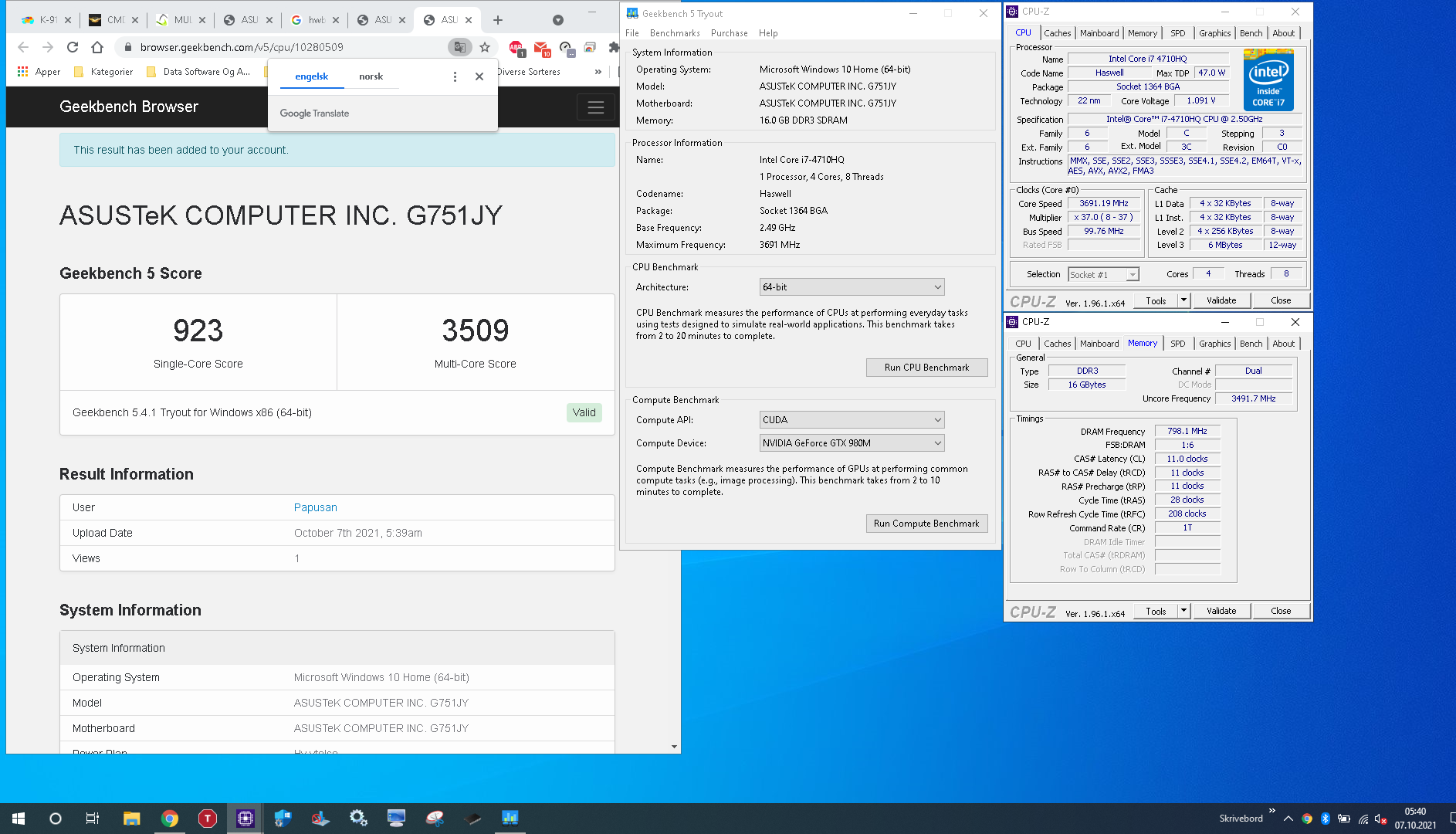
Task: Open Geekbench File menu
Action: (x=632, y=33)
